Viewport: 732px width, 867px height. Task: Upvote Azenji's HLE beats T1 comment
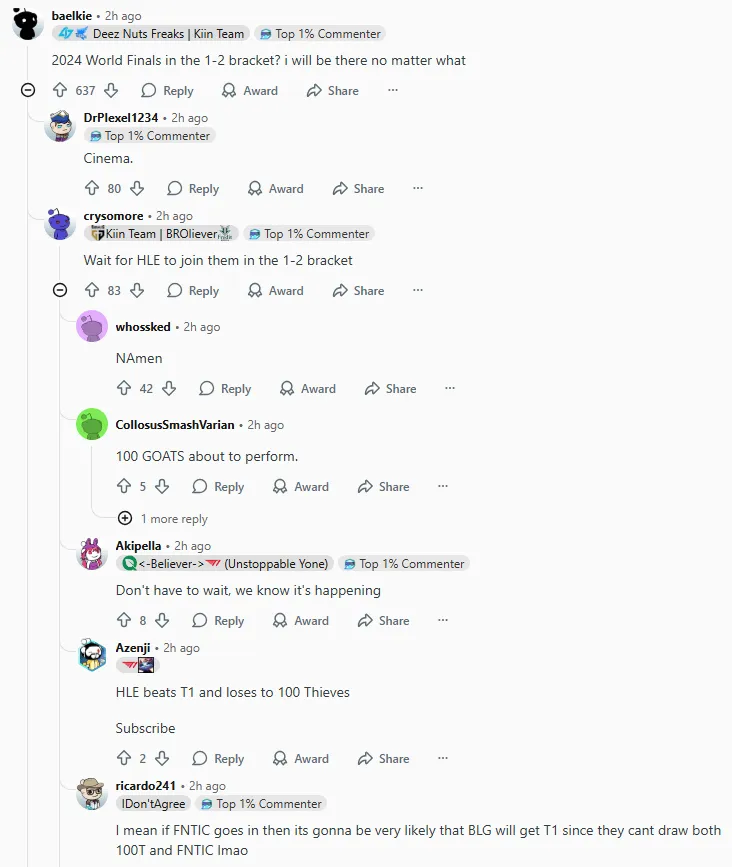[x=124, y=758]
